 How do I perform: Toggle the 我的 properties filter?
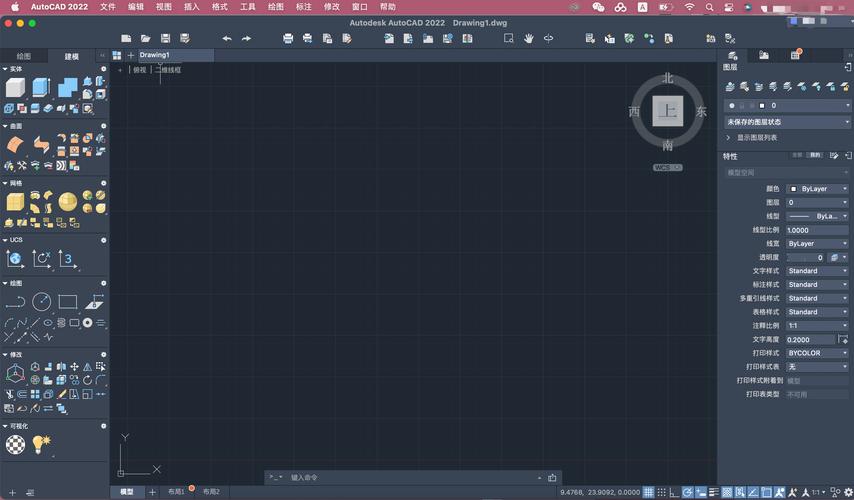[815, 155]
